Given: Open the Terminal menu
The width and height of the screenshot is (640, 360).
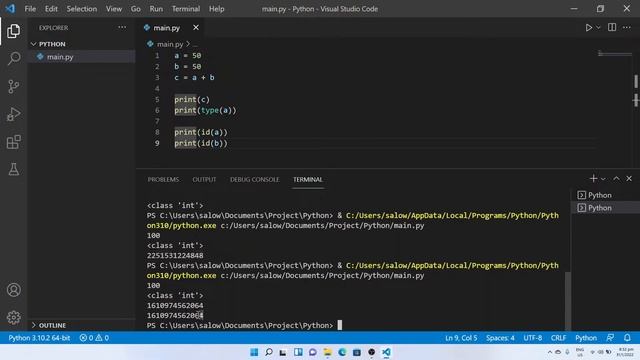Looking at the screenshot, I should coord(186,9).
